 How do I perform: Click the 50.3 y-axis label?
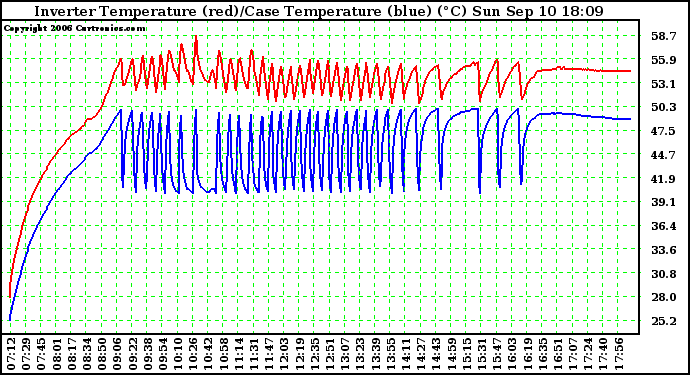pos(664,107)
